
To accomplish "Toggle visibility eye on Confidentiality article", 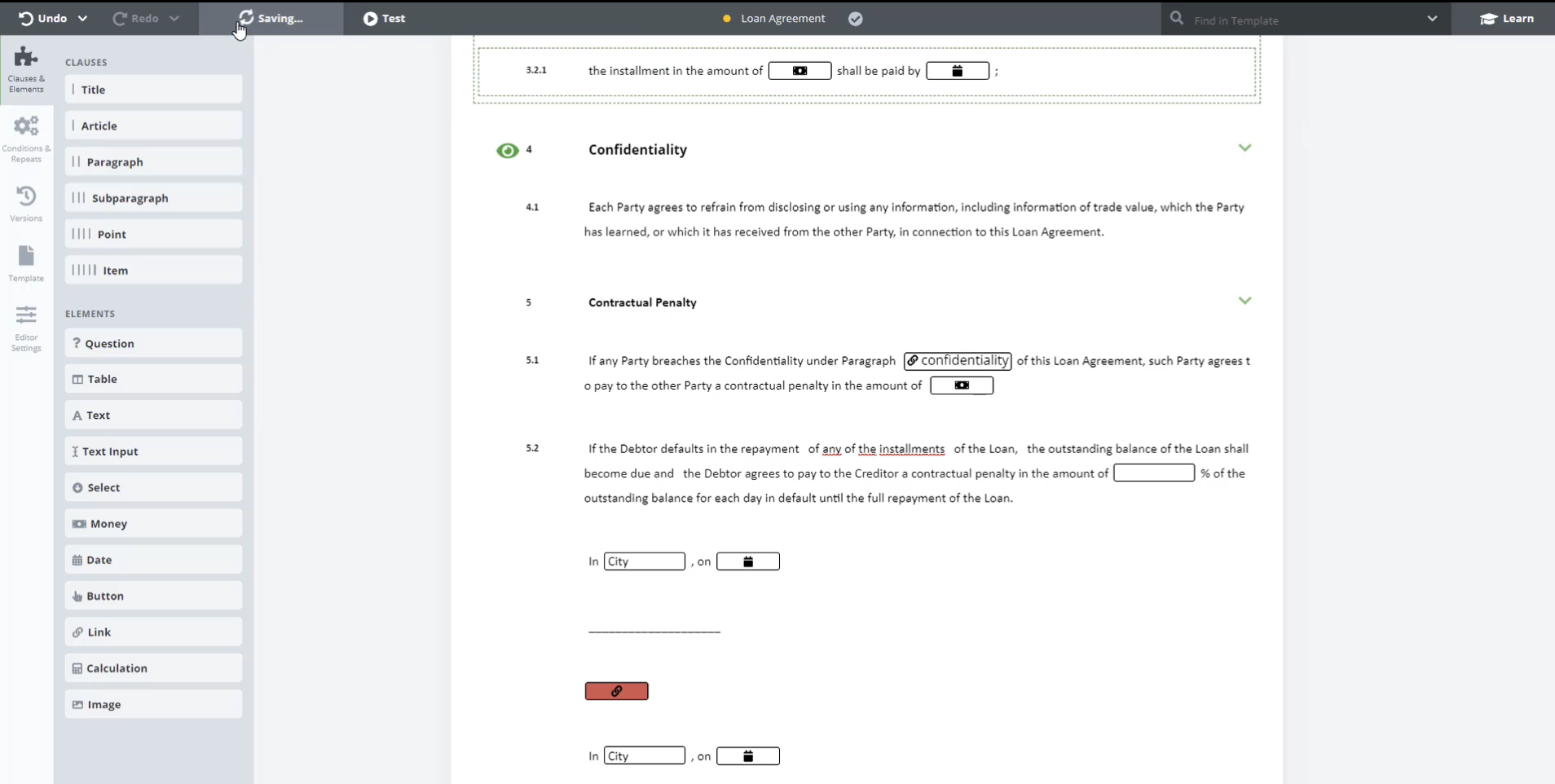I will (x=507, y=150).
